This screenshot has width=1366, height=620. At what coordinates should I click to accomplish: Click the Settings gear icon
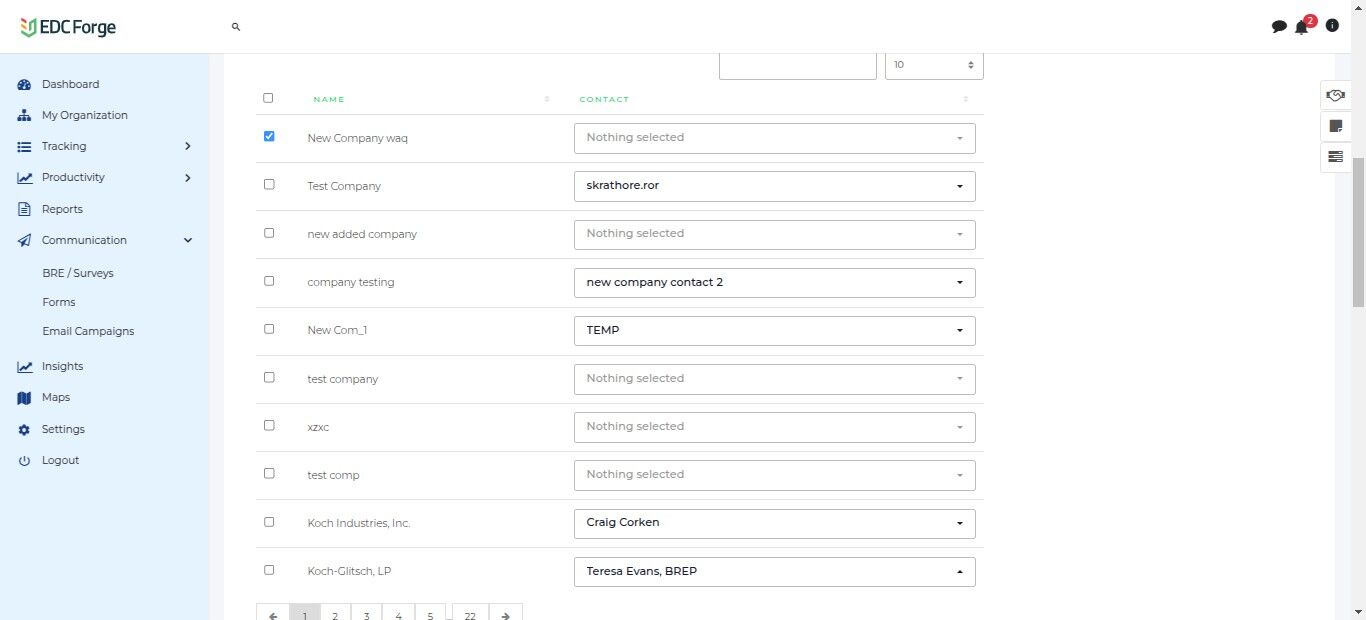[25, 430]
